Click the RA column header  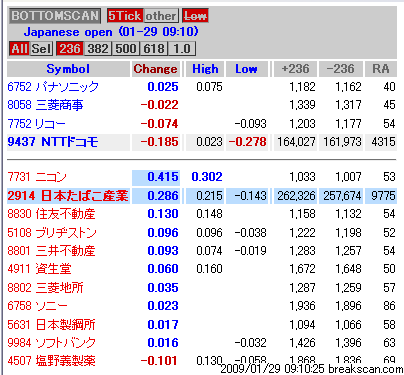[381, 69]
